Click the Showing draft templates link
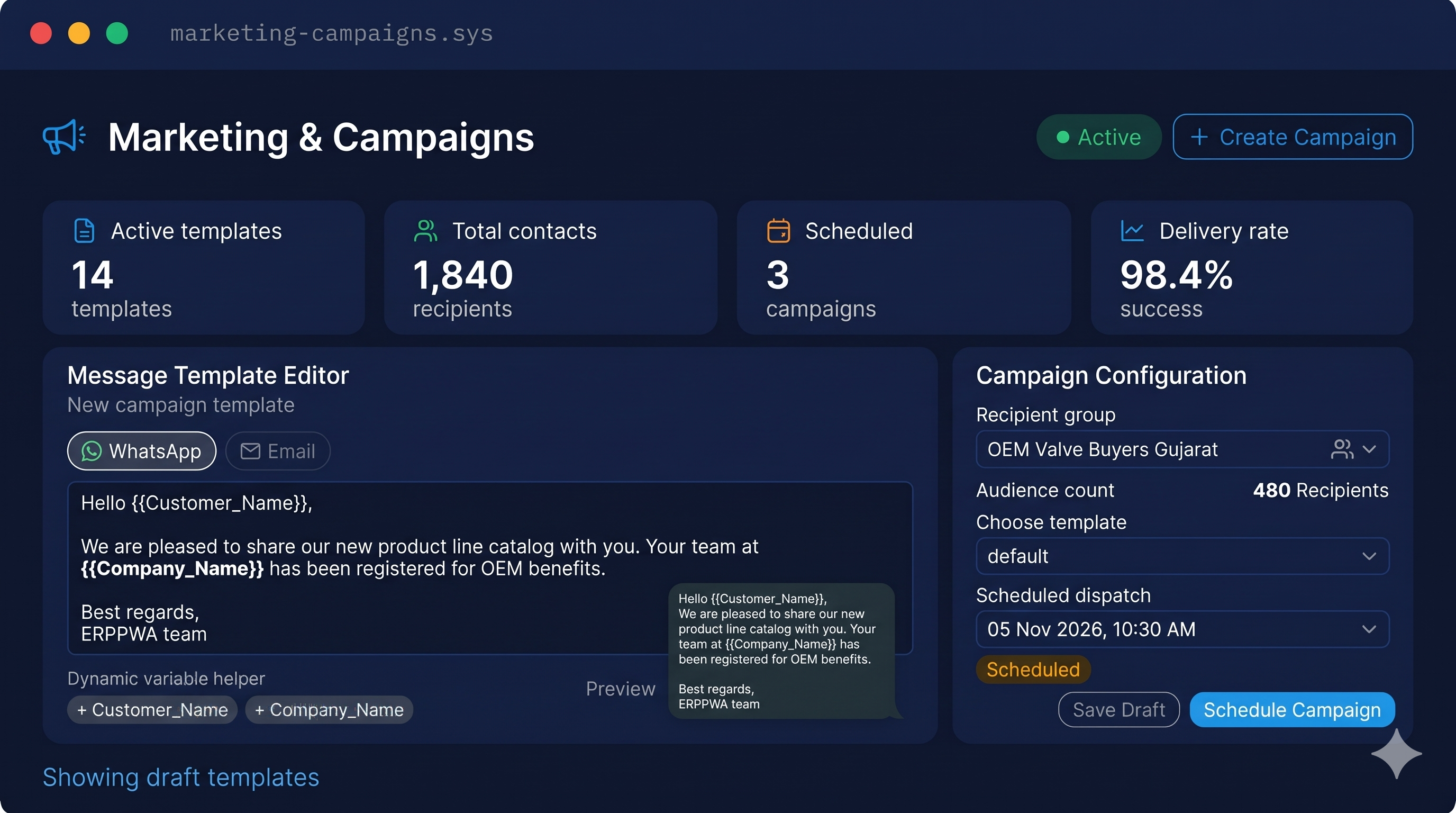 (181, 778)
